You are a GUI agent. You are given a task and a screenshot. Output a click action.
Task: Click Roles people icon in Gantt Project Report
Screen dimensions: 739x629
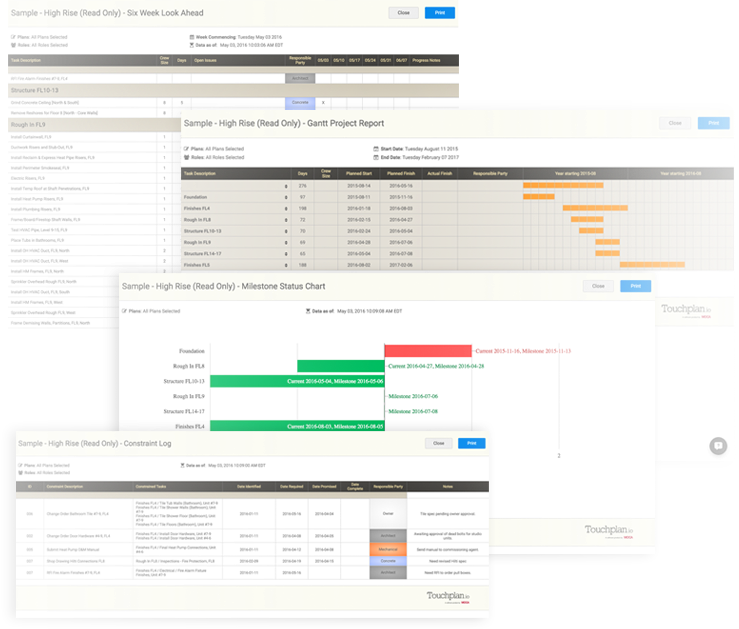[x=187, y=157]
